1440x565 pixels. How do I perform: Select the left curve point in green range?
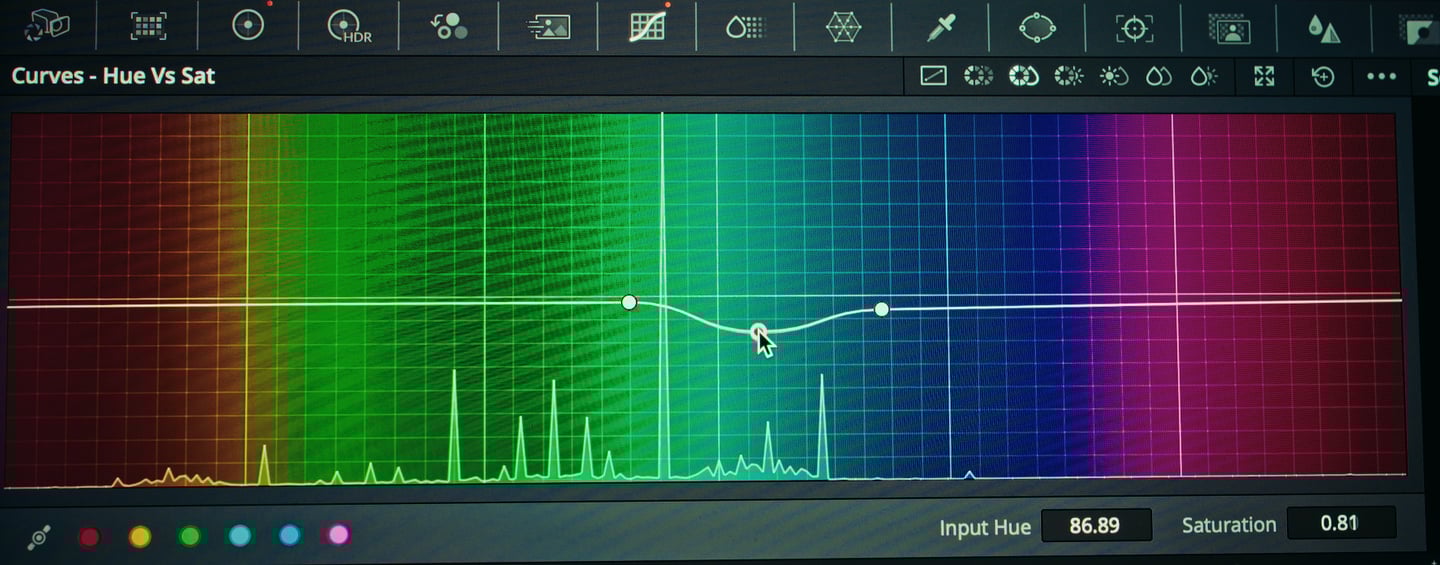pyautogui.click(x=629, y=302)
